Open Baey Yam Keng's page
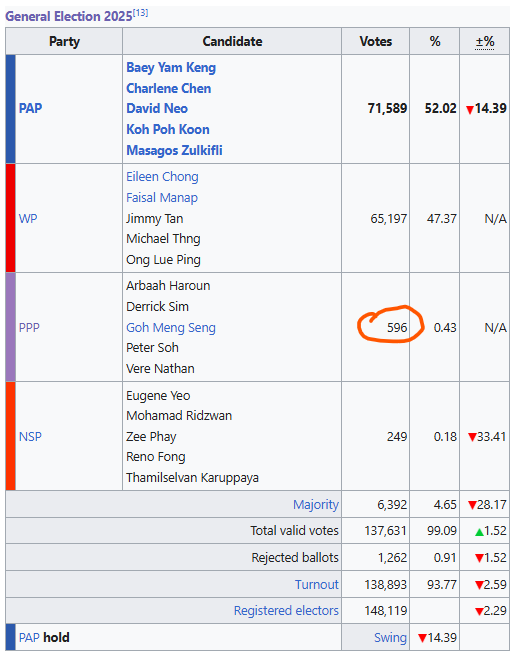 click(171, 67)
